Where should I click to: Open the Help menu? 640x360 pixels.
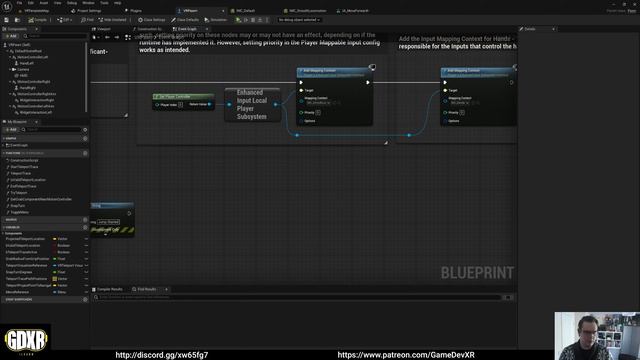(118, 3)
